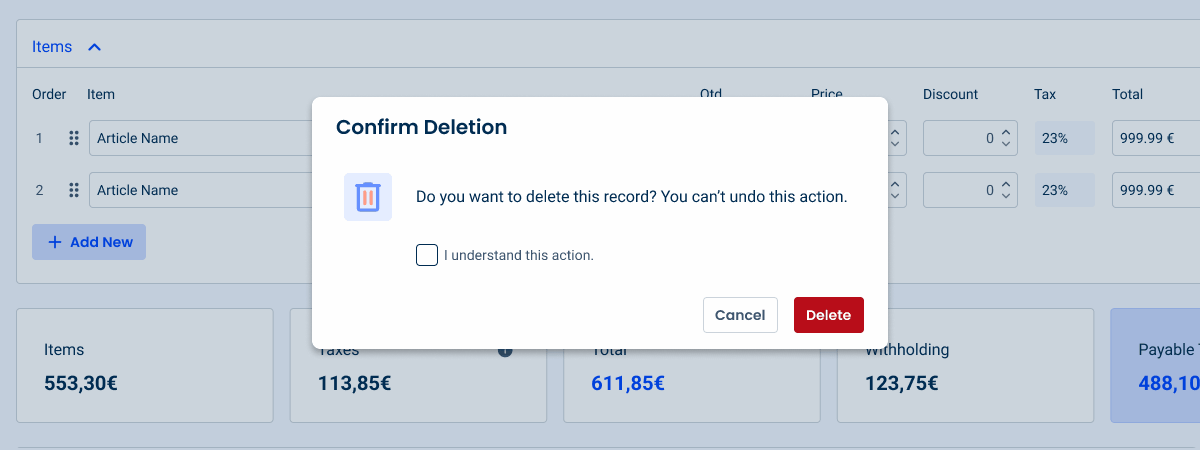
Task: Confirm with the red Delete button
Action: coord(828,315)
